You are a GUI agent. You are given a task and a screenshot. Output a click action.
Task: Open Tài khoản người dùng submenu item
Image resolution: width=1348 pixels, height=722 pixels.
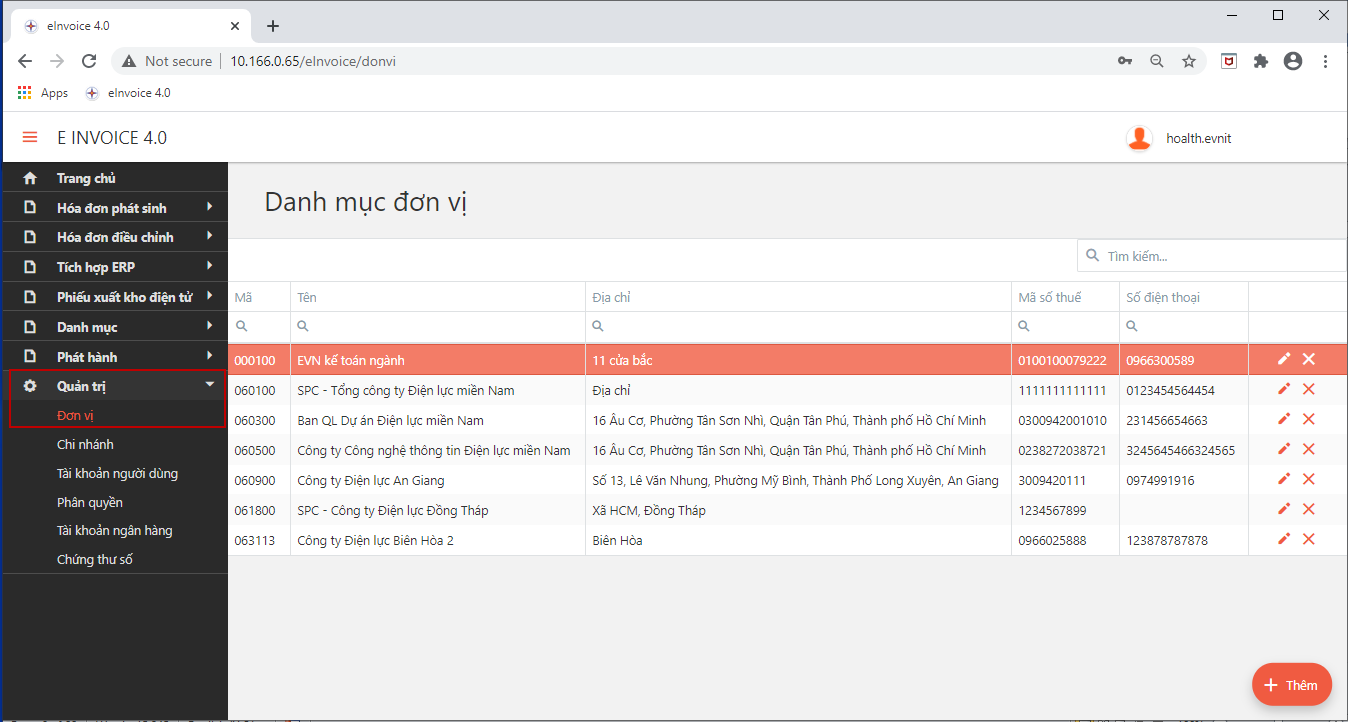point(116,473)
